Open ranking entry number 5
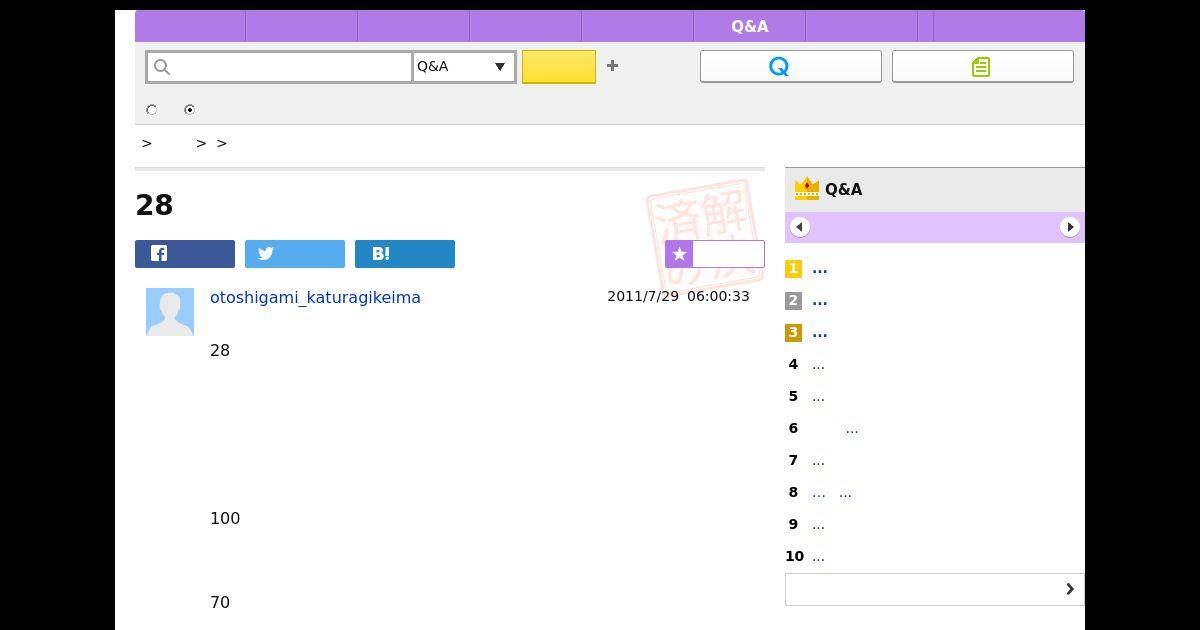The width and height of the screenshot is (1200, 630). tap(818, 397)
